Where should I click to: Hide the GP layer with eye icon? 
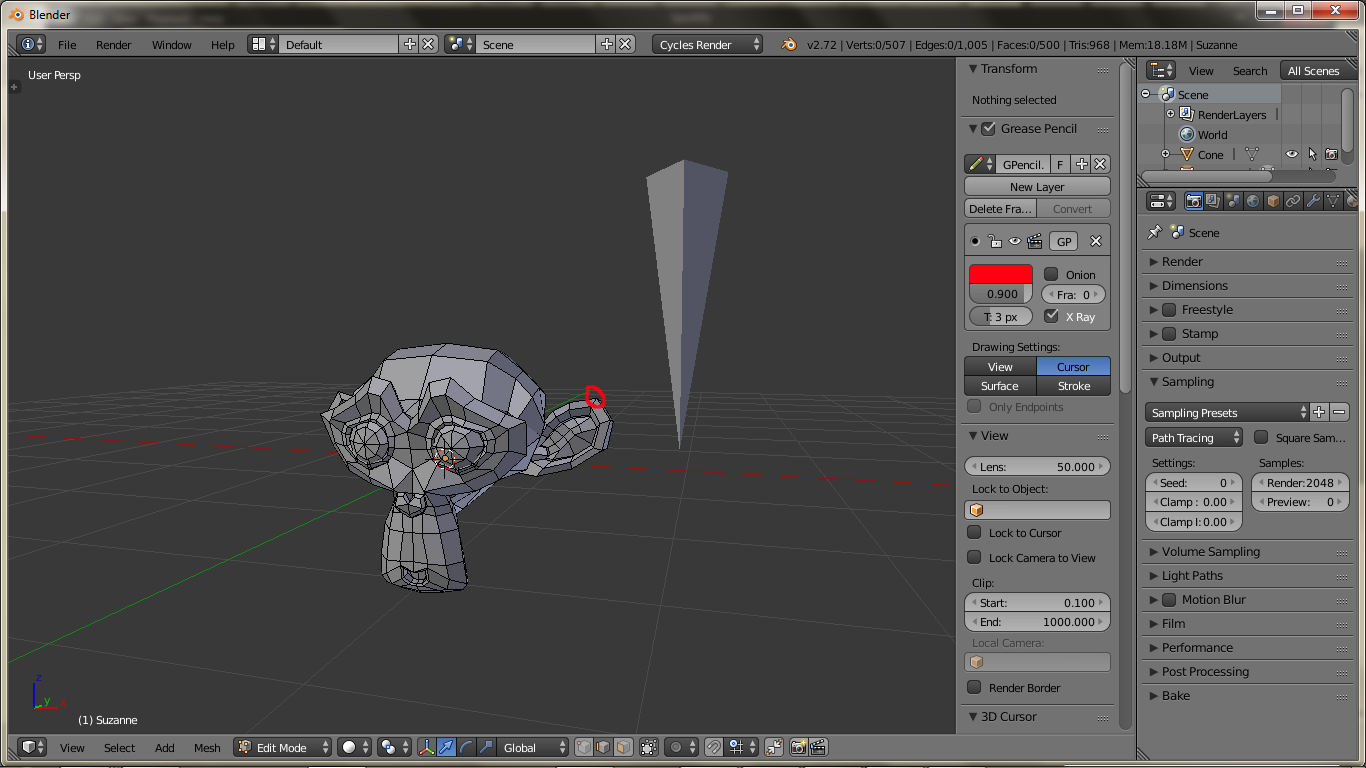(1014, 241)
